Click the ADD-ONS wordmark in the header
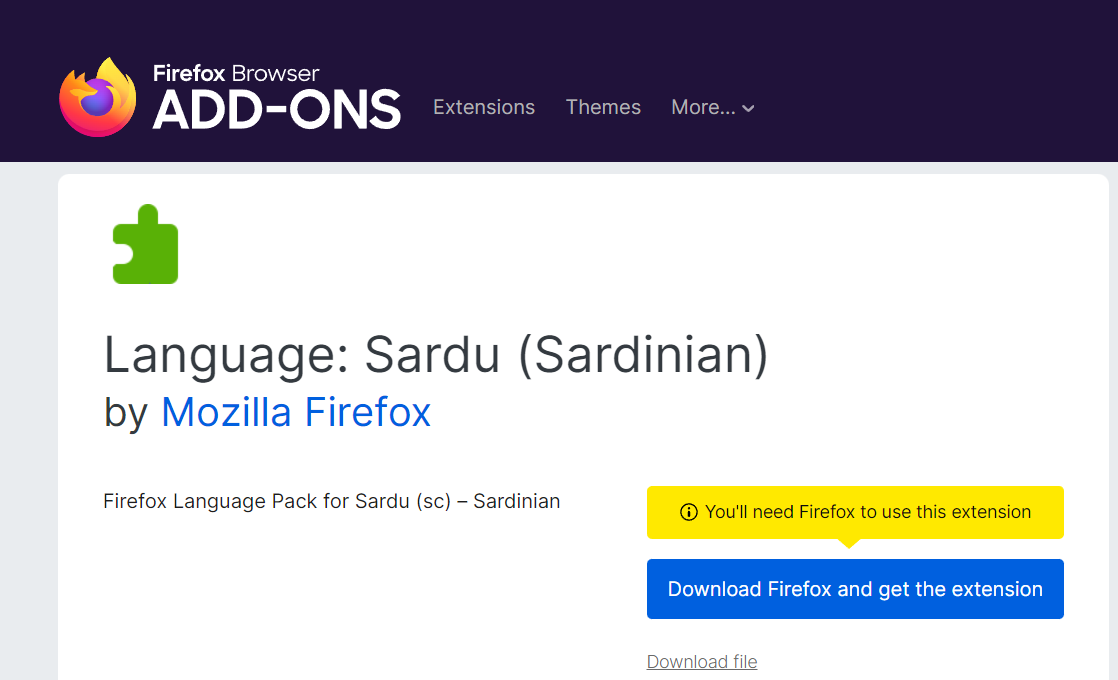Image resolution: width=1118 pixels, height=680 pixels. [x=277, y=110]
